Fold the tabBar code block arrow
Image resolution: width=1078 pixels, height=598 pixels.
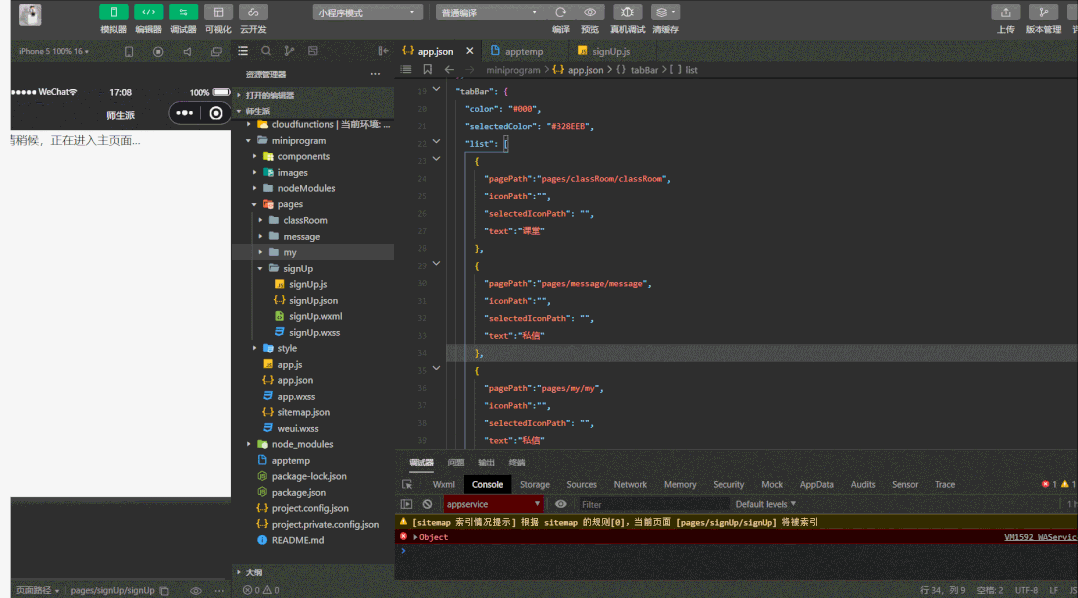pos(436,89)
